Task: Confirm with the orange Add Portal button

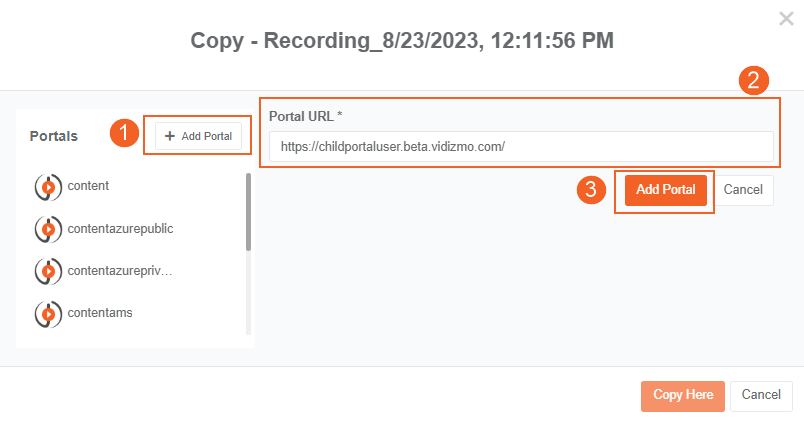Action: [665, 190]
